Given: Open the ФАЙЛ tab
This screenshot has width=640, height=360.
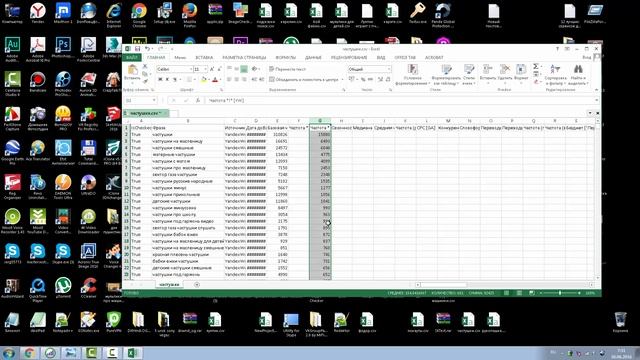Looking at the screenshot, I should [132, 58].
